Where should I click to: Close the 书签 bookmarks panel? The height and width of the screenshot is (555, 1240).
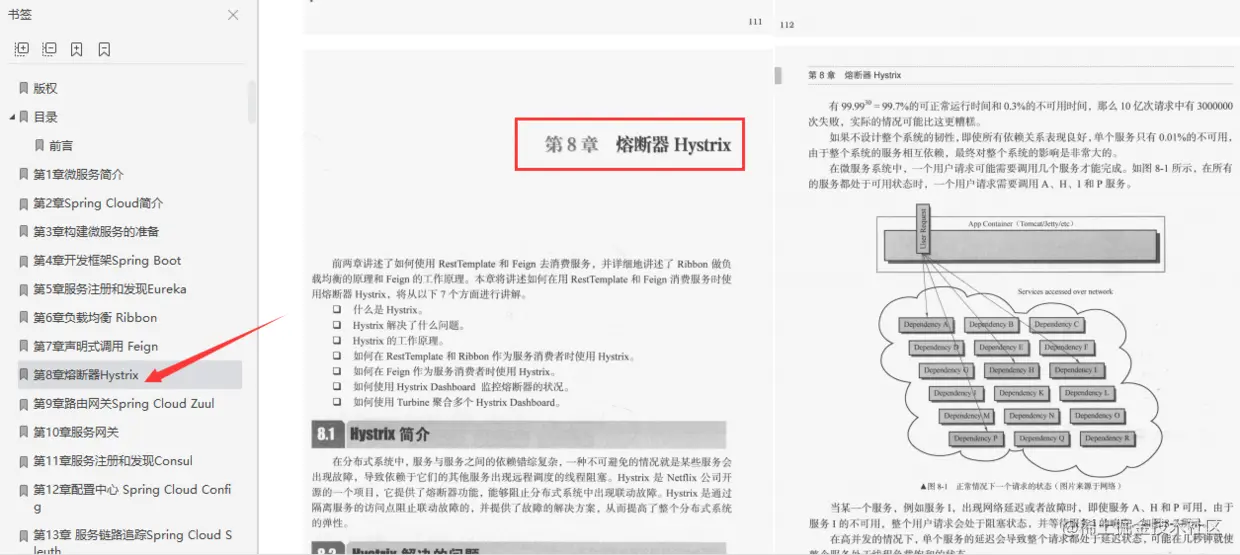click(x=233, y=15)
